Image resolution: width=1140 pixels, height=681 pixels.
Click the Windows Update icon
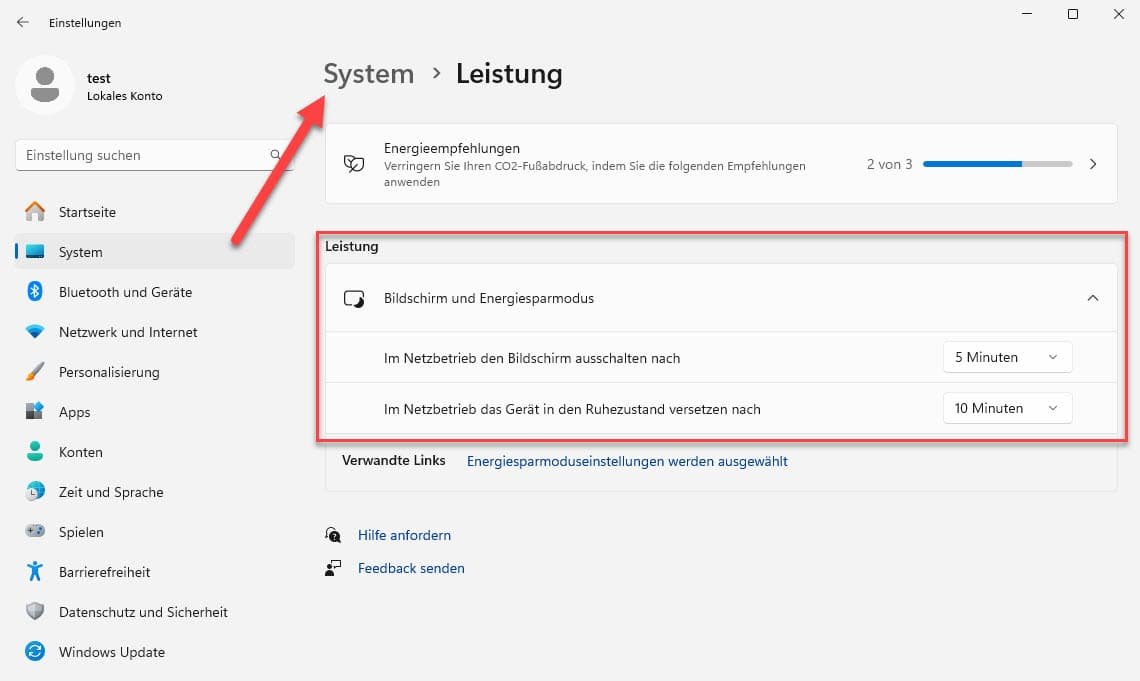click(x=33, y=652)
